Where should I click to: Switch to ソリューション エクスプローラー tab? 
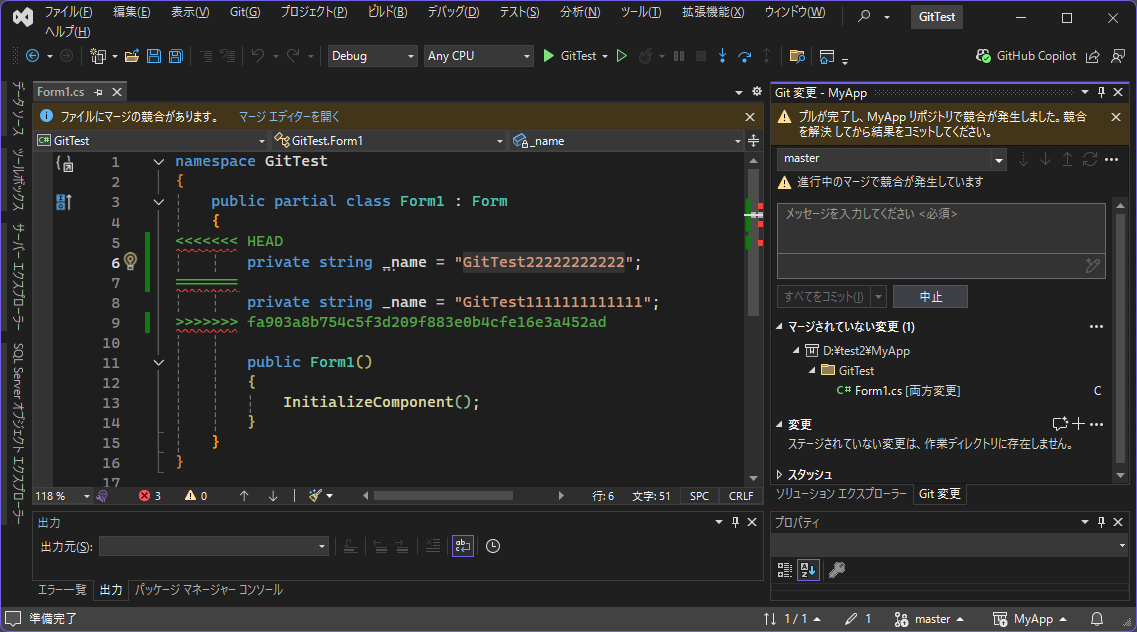pyautogui.click(x=841, y=494)
